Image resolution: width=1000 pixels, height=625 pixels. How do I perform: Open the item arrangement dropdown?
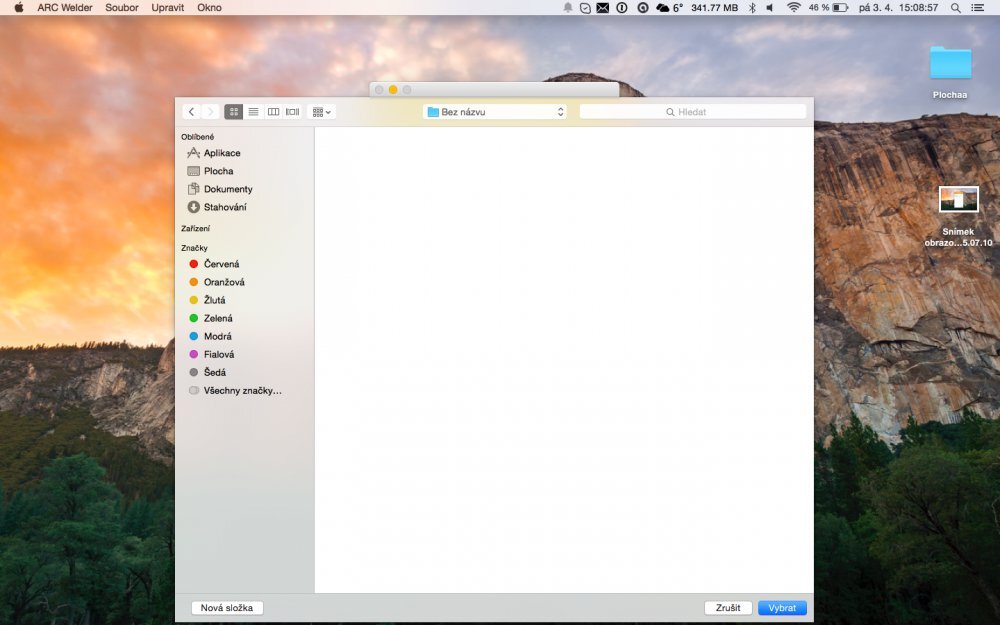click(x=322, y=112)
